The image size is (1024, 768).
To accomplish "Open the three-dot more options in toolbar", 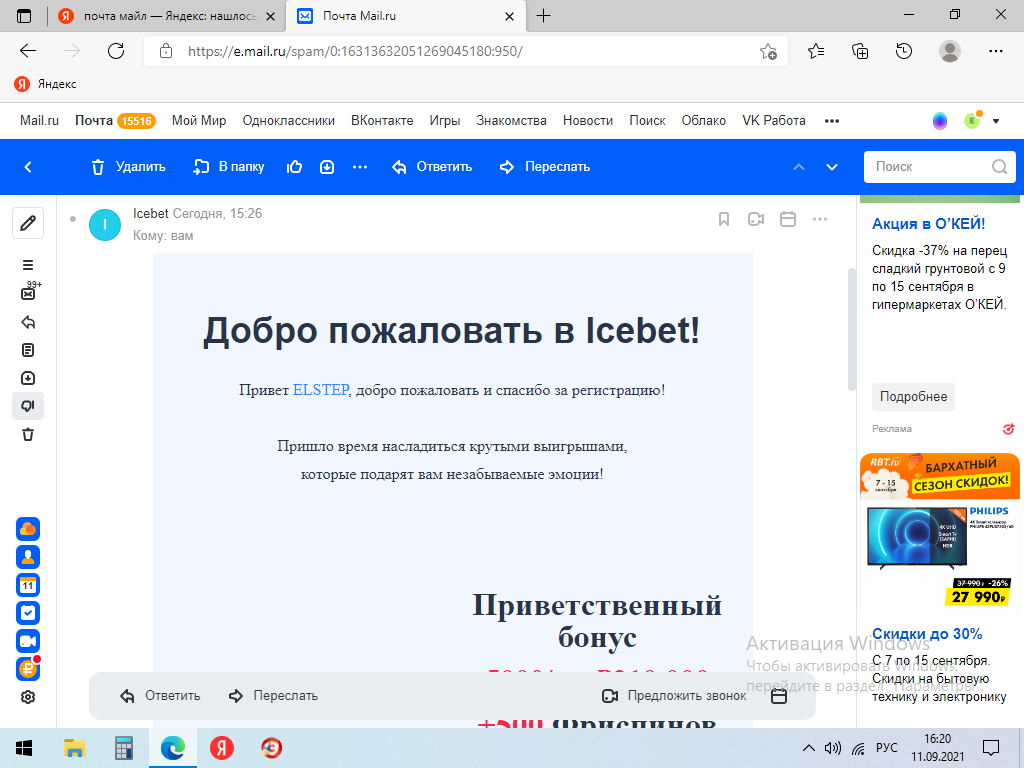I will tap(359, 166).
